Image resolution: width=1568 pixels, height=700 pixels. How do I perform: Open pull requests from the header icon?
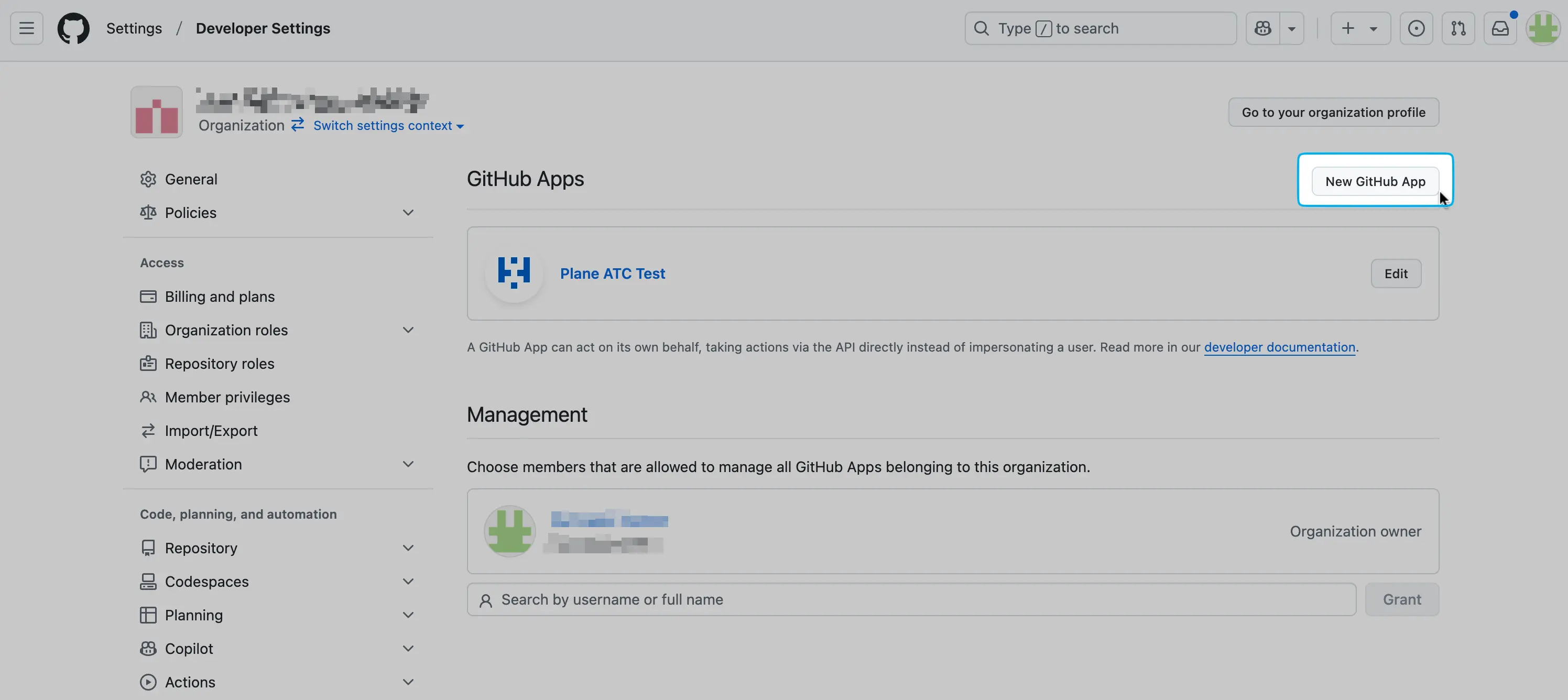1458,28
